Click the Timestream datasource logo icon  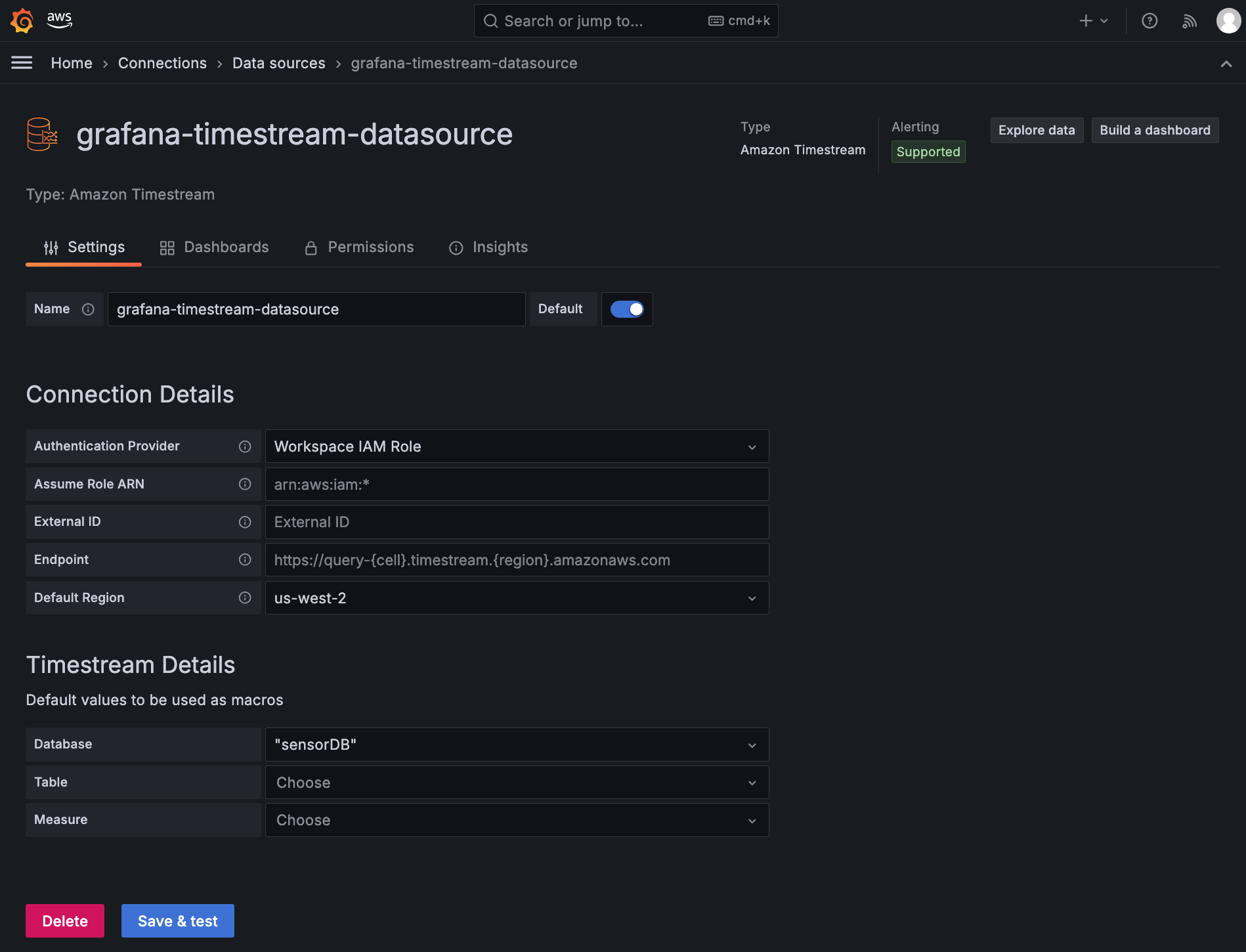tap(42, 134)
